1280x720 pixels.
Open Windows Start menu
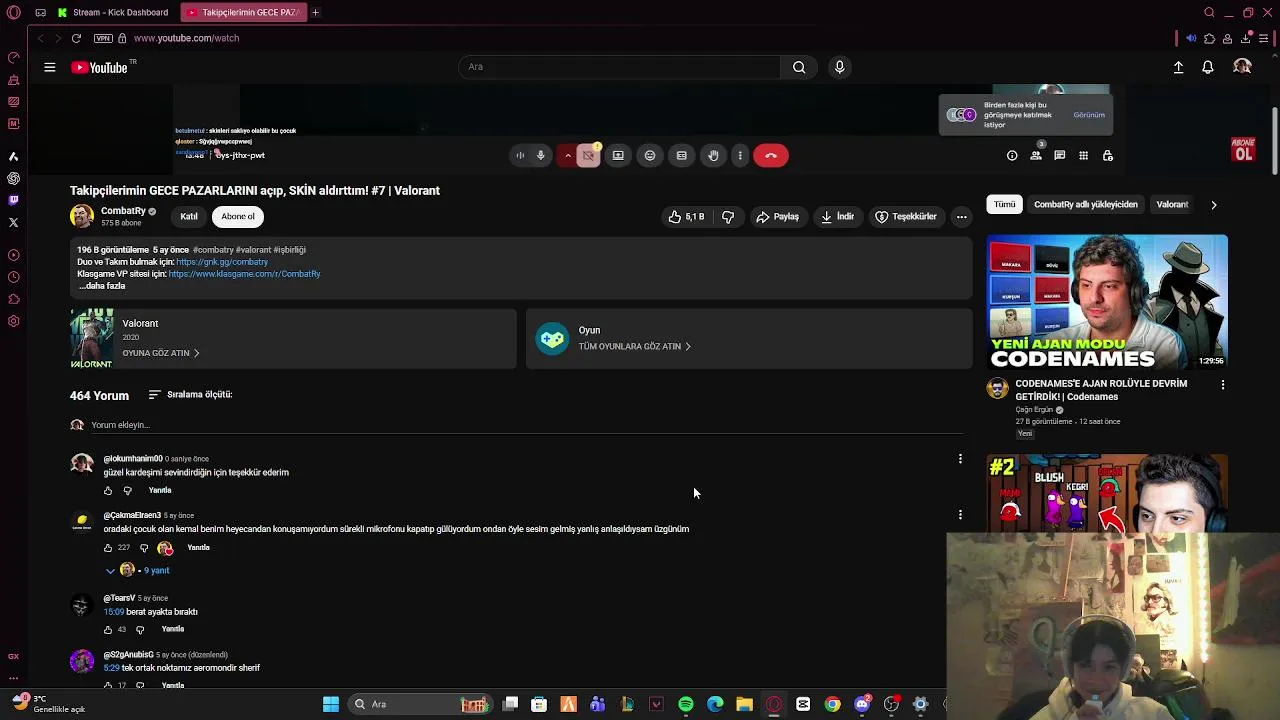(331, 704)
